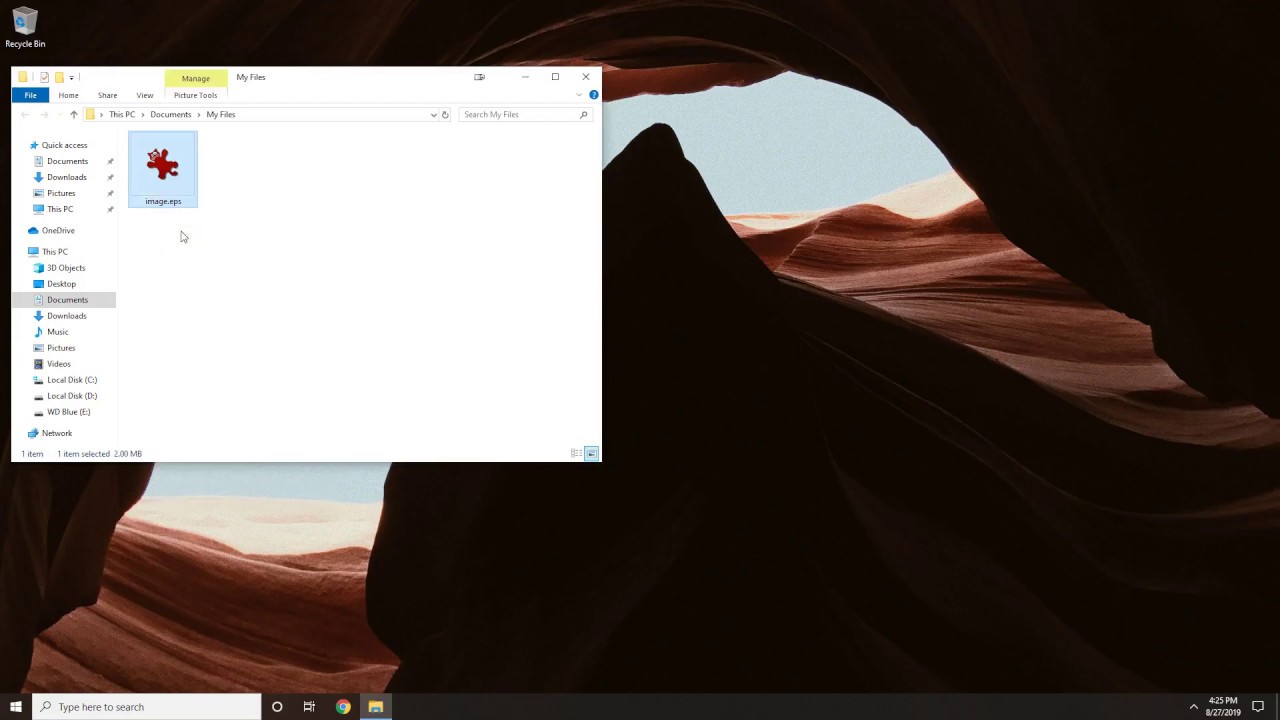Open the Recycle Bin desktop icon
This screenshot has height=720, width=1280.
point(25,28)
